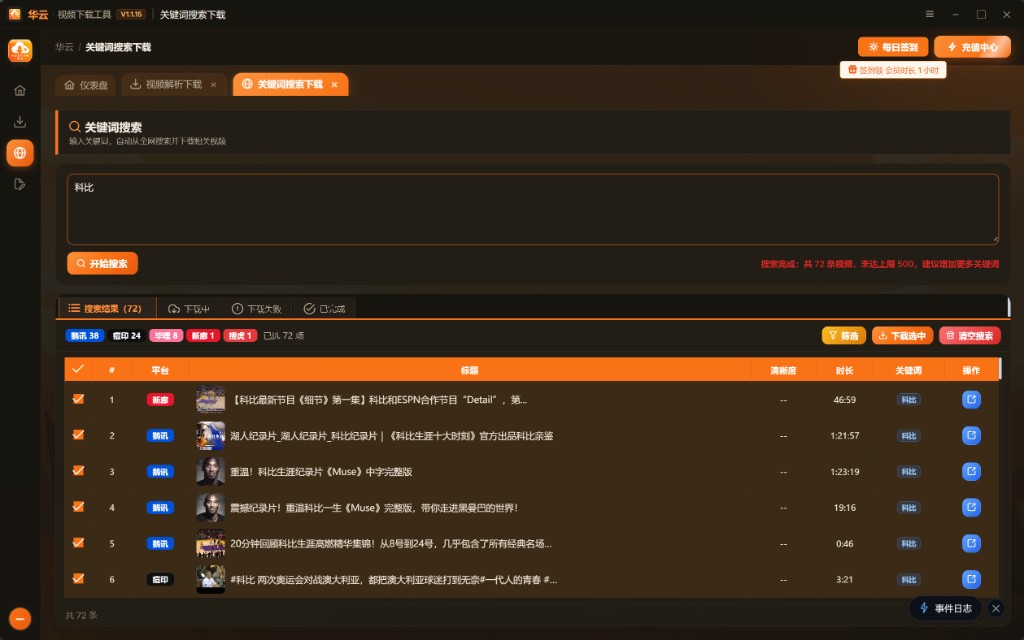Open link for row 1 科比最新节目 video
Image resolution: width=1024 pixels, height=640 pixels.
(971, 400)
